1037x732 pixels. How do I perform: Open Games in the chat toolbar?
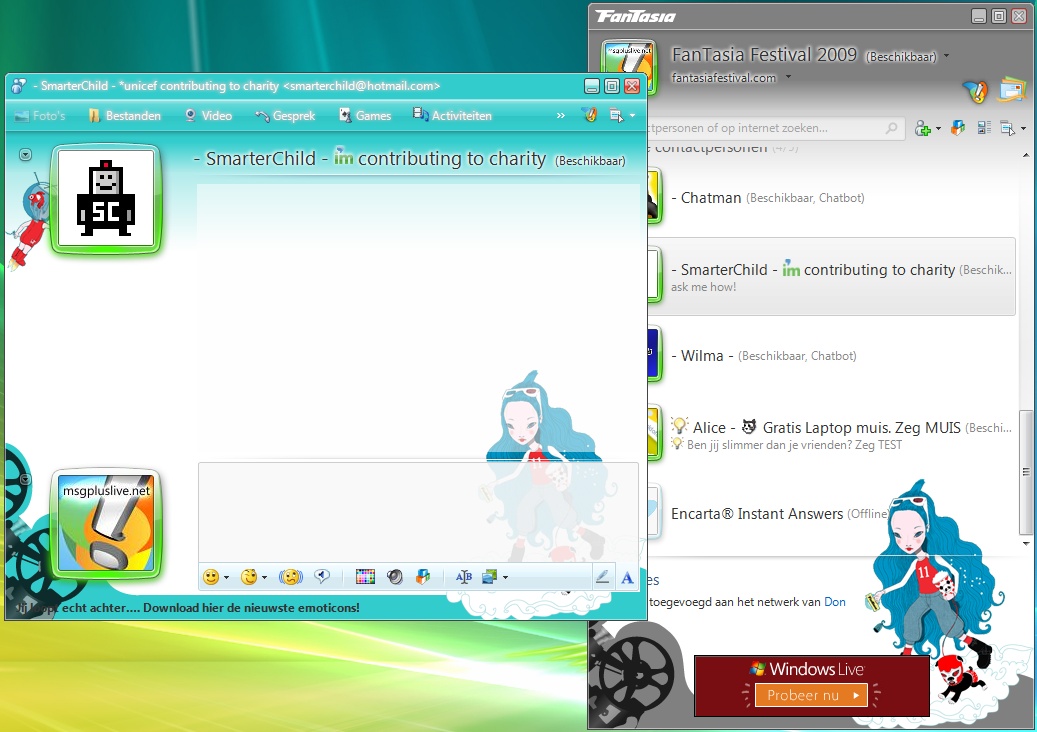[x=365, y=116]
